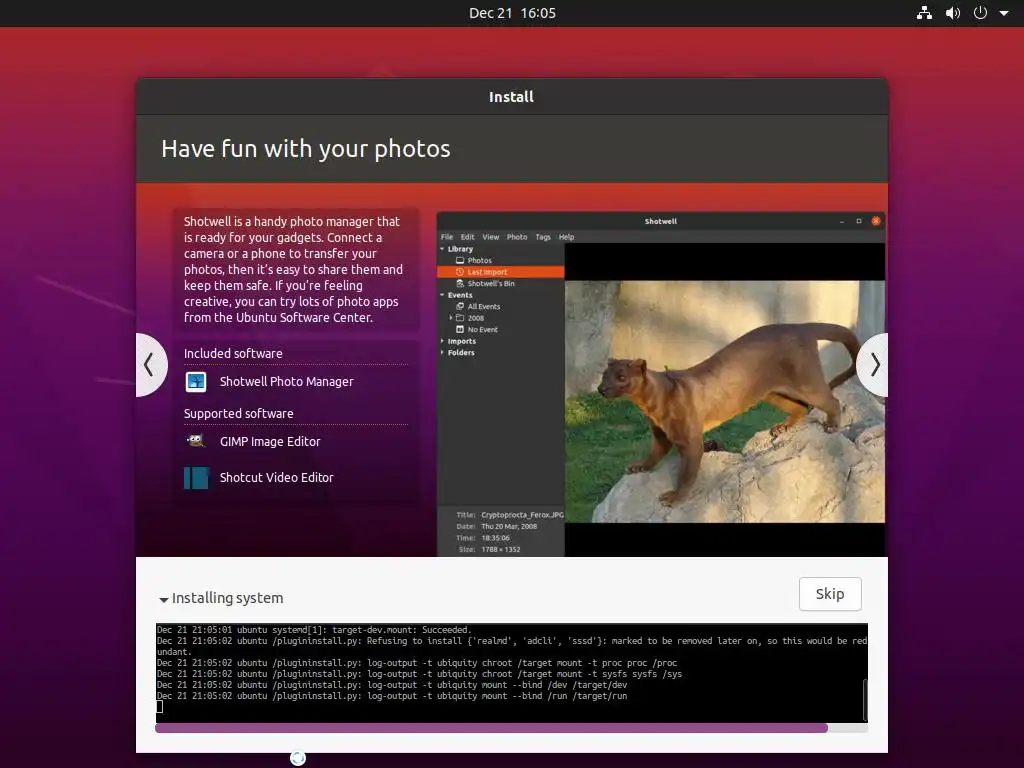
Task: Click the Shotwell Photo Manager icon
Action: [196, 381]
